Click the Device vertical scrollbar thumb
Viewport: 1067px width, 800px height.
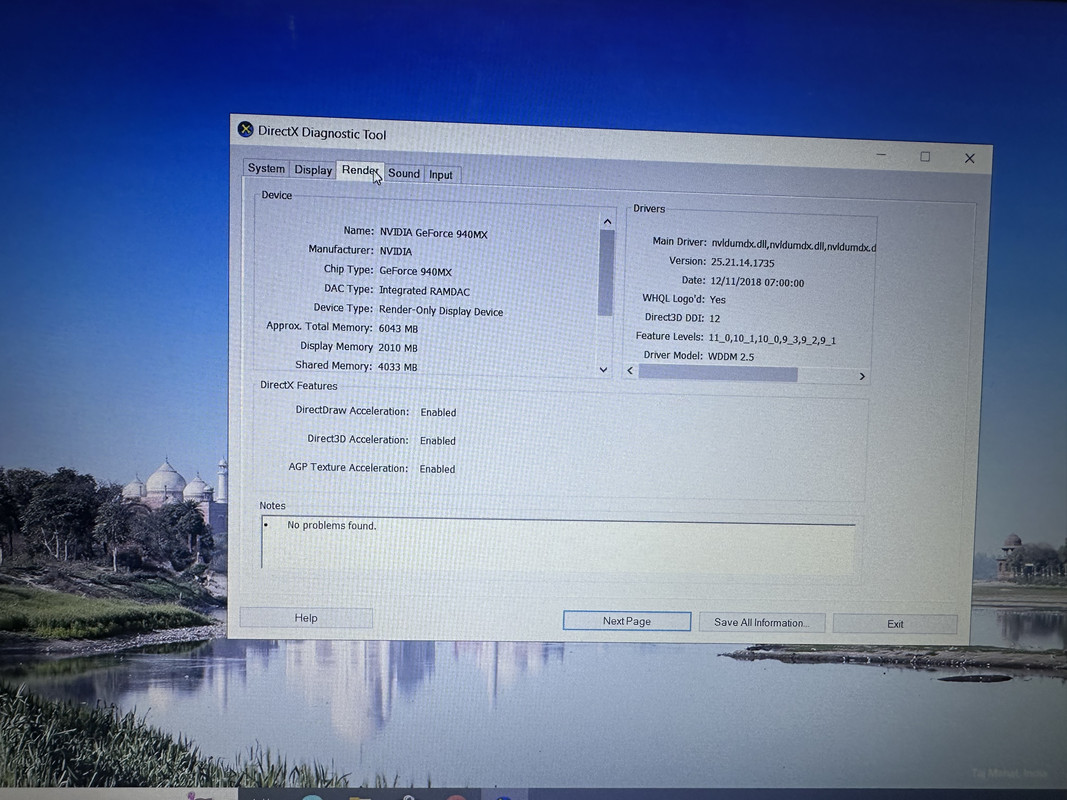pyautogui.click(x=606, y=273)
